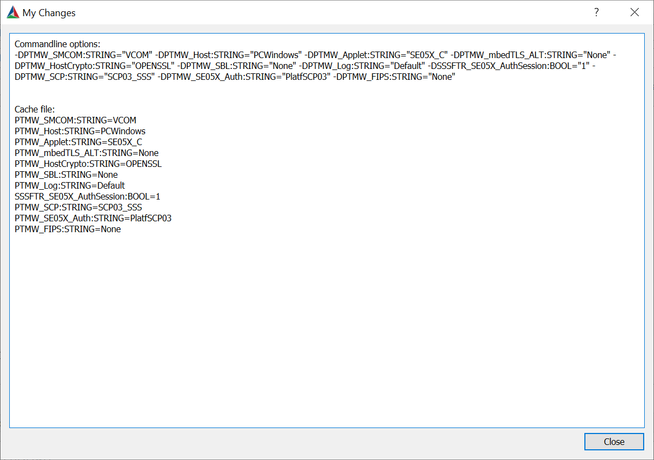Click the line PTMW_SBL:STRING=None
654x460 pixels.
pos(66,175)
